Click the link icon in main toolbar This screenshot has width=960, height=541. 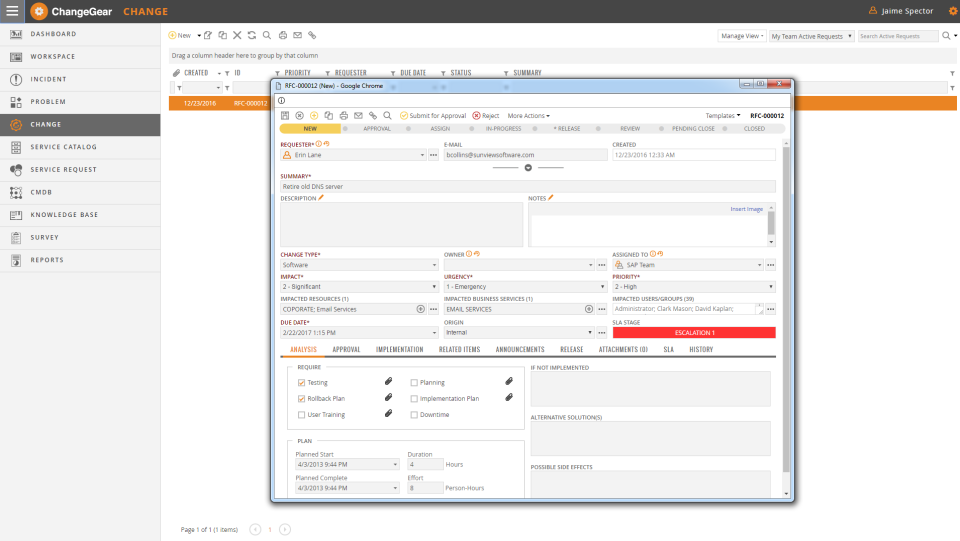click(x=312, y=35)
